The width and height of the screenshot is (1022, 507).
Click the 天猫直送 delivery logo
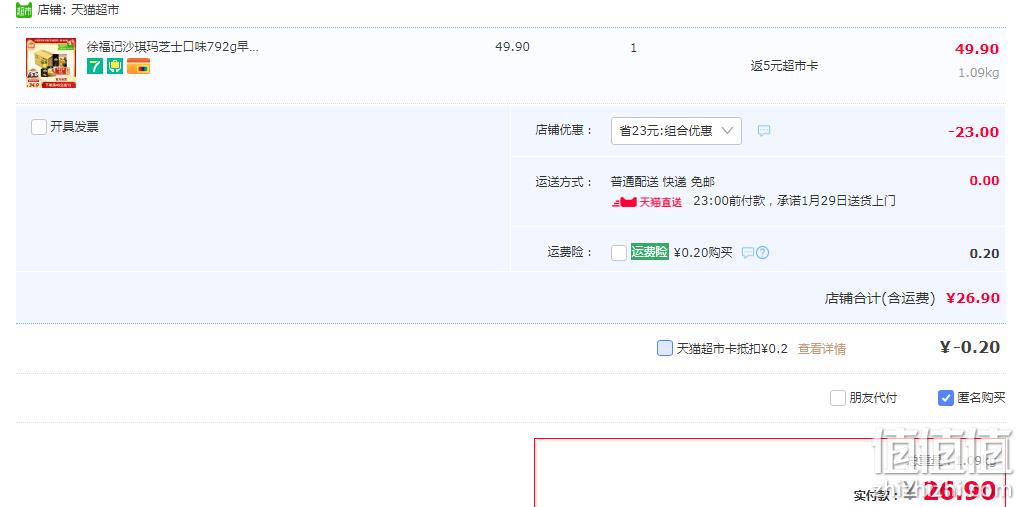[647, 202]
